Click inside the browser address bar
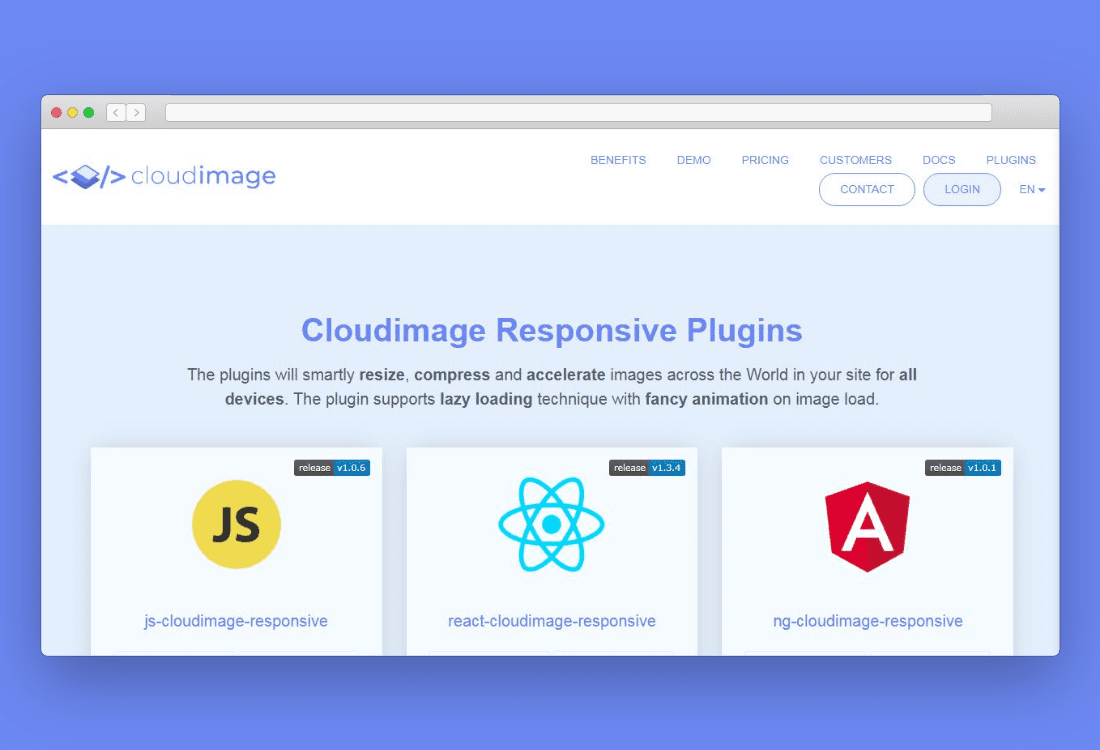Image resolution: width=1100 pixels, height=750 pixels. pos(580,112)
